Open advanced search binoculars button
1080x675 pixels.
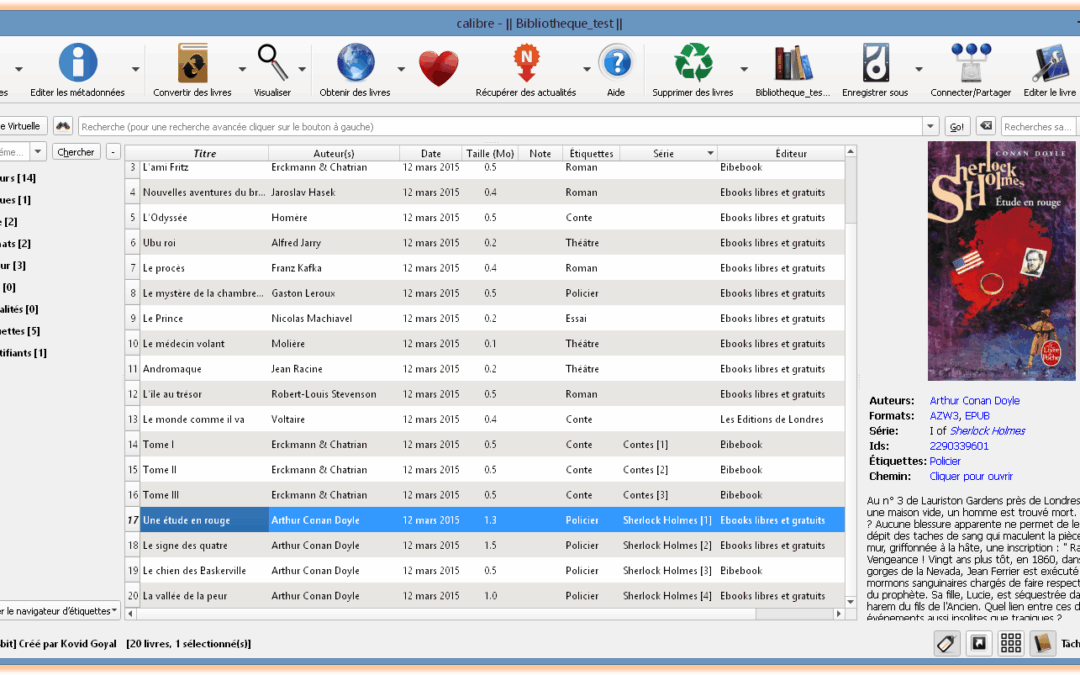pyautogui.click(x=63, y=126)
